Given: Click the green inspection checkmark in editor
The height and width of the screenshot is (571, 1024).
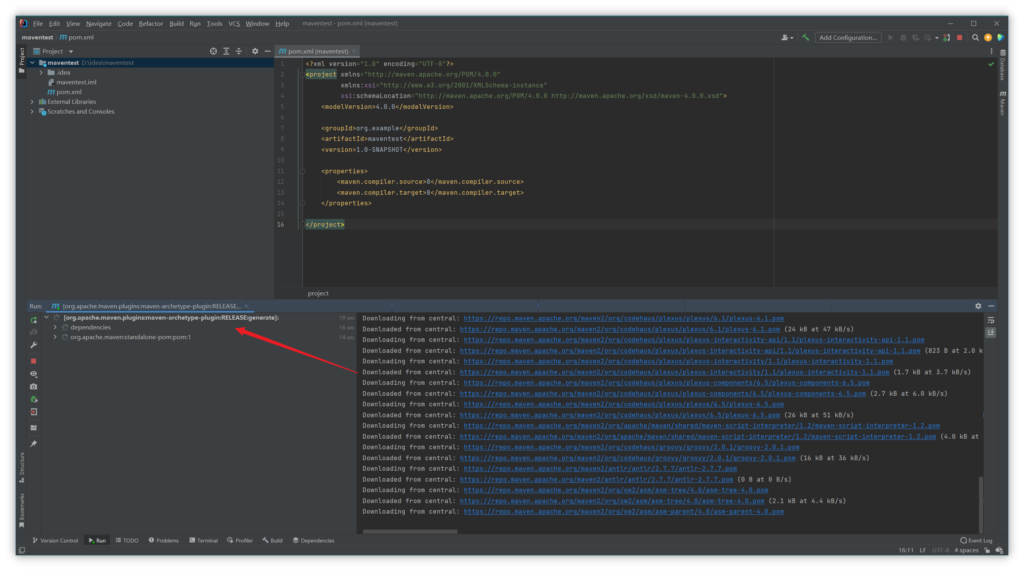Looking at the screenshot, I should [x=991, y=64].
